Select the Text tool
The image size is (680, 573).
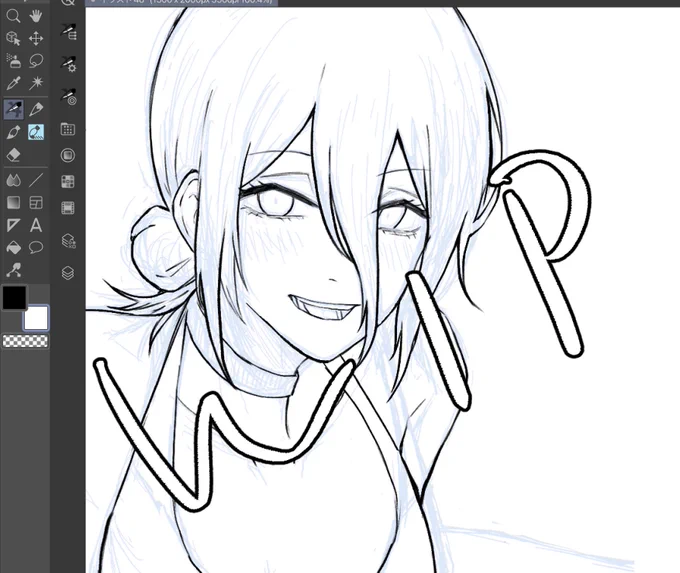tap(36, 225)
